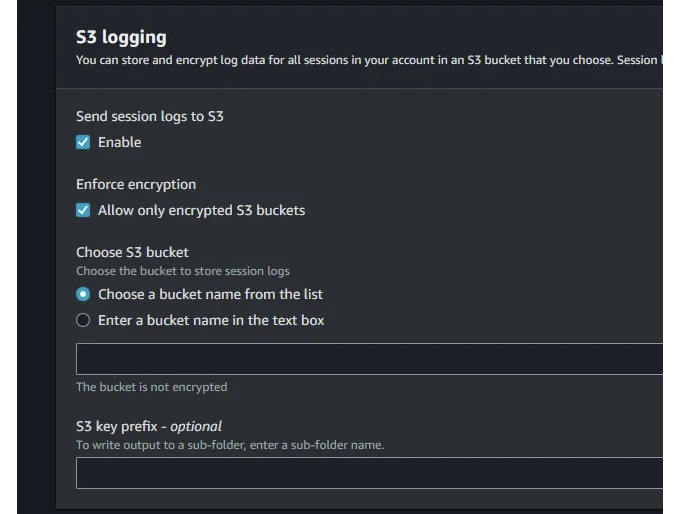Select the Enter a bucket name in the text box radio button
Image resolution: width=680 pixels, height=514 pixels.
click(x=83, y=320)
